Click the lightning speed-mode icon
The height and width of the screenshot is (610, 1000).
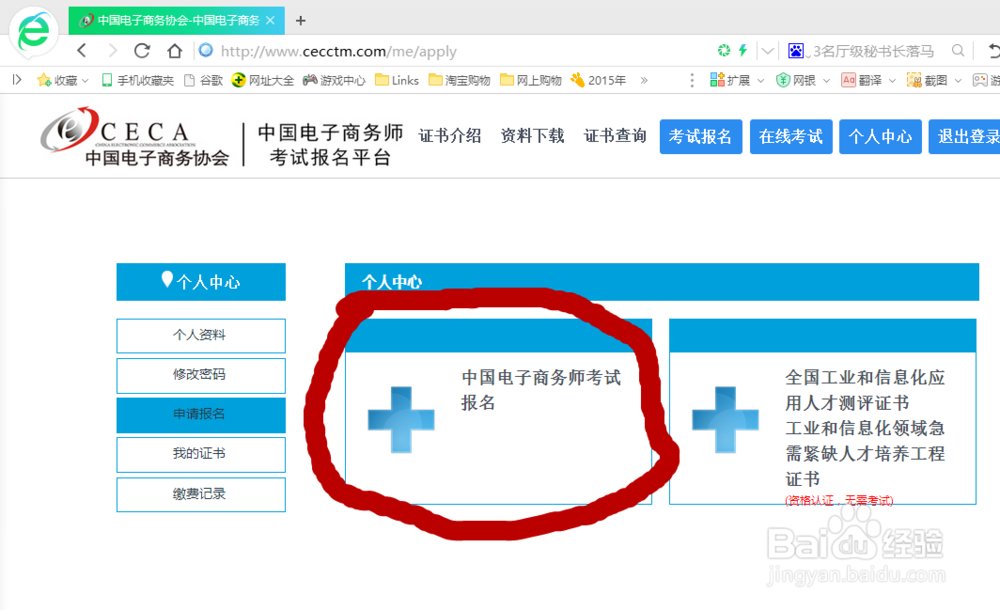click(x=743, y=50)
